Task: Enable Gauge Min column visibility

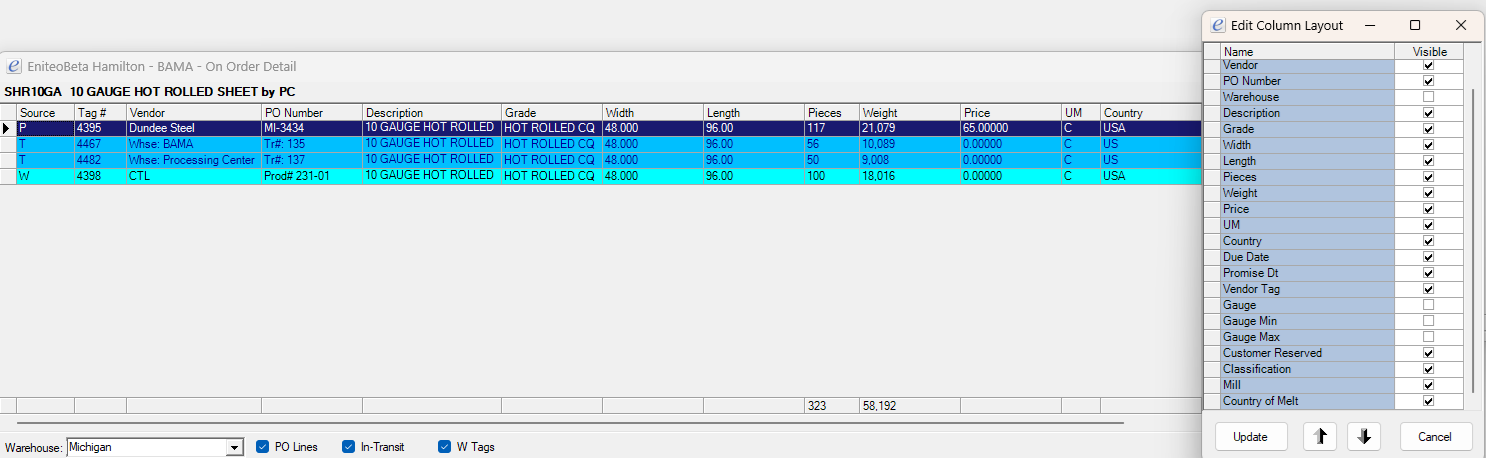Action: click(1428, 321)
